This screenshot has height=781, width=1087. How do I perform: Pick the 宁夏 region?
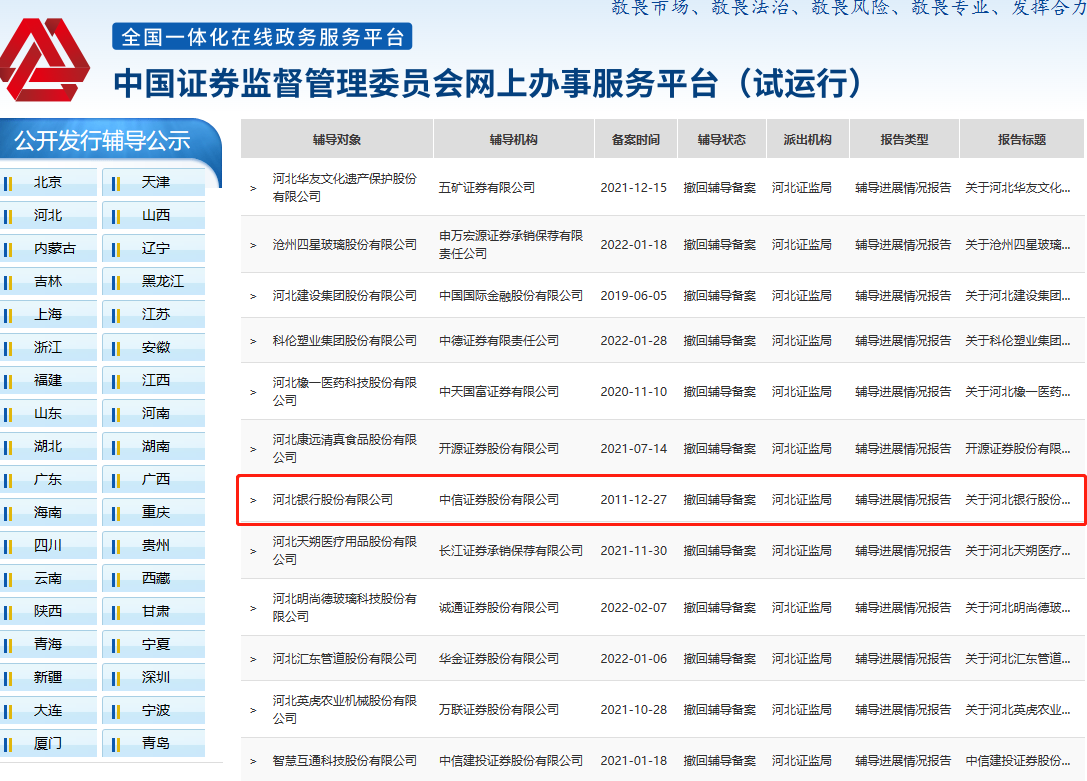(x=154, y=644)
